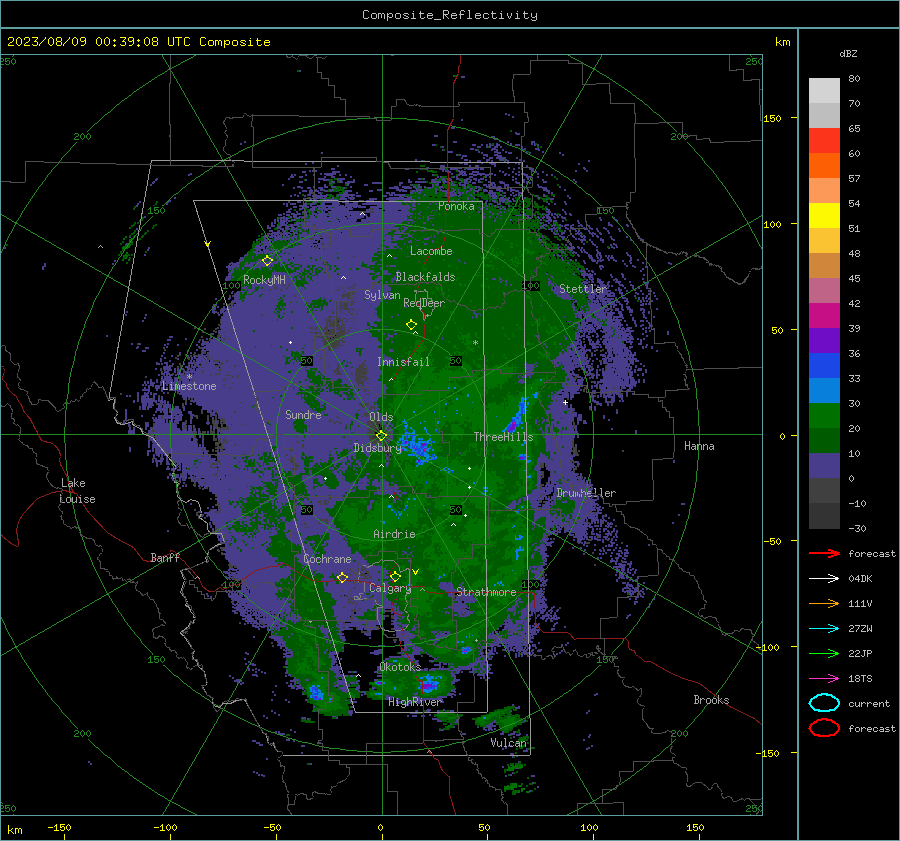Click the yellow diamond marker above Calgary
The height and width of the screenshot is (841, 900).
395,576
